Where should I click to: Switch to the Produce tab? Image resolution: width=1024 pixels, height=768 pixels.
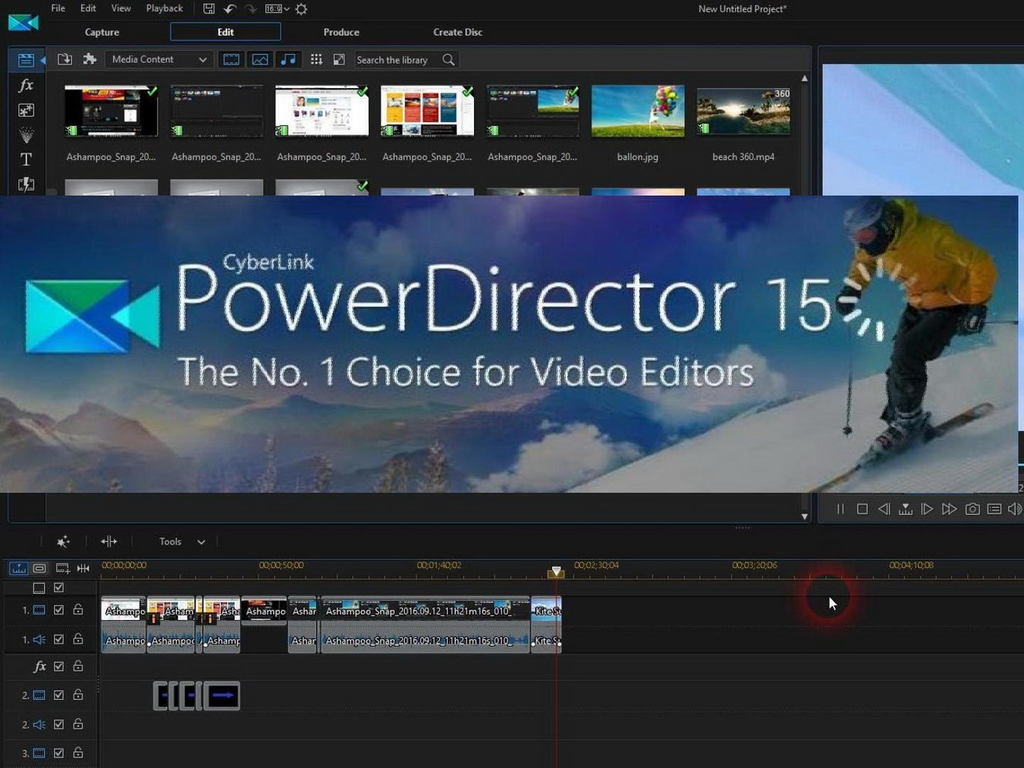pos(341,32)
